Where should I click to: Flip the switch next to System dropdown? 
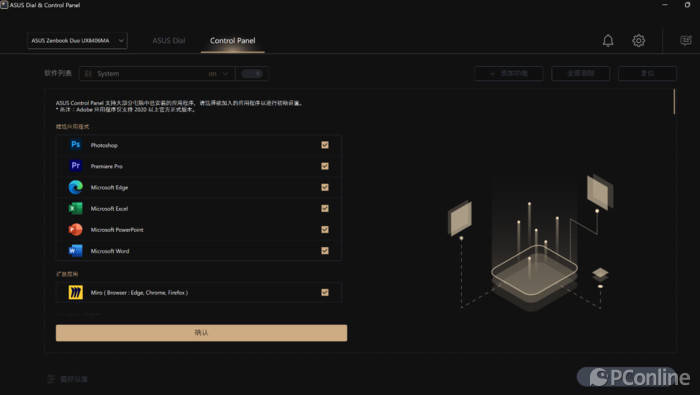tap(252, 74)
